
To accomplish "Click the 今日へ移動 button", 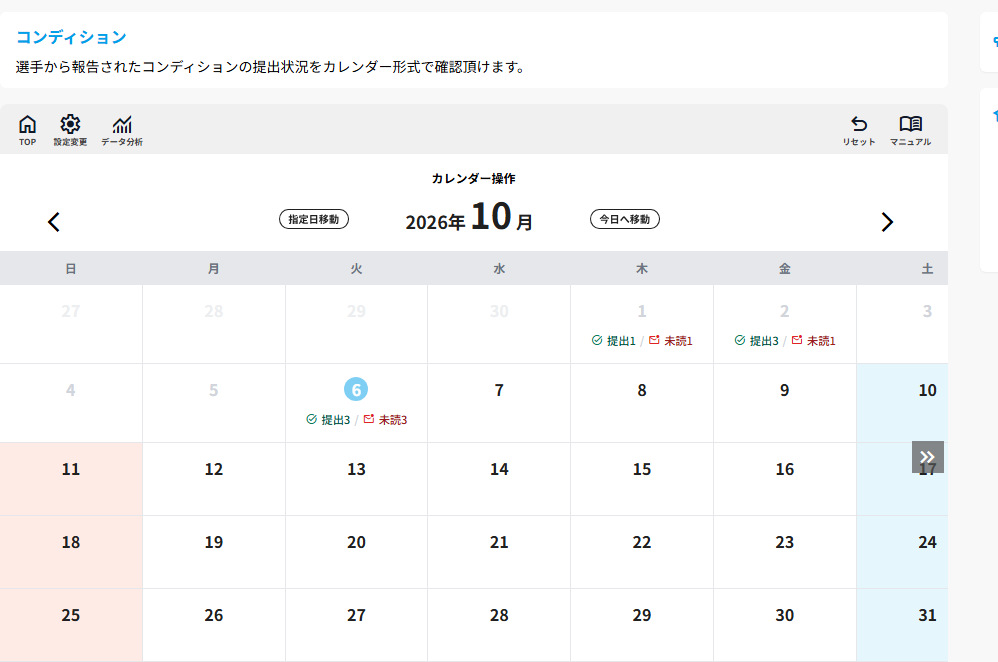I will pos(624,219).
